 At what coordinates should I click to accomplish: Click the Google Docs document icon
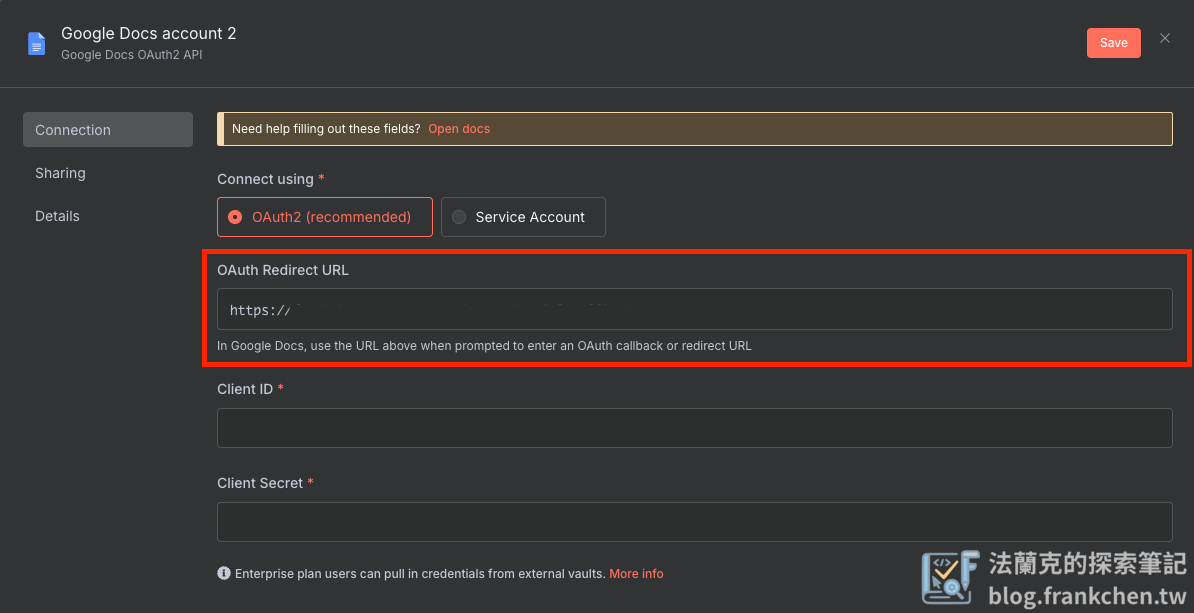coord(36,43)
